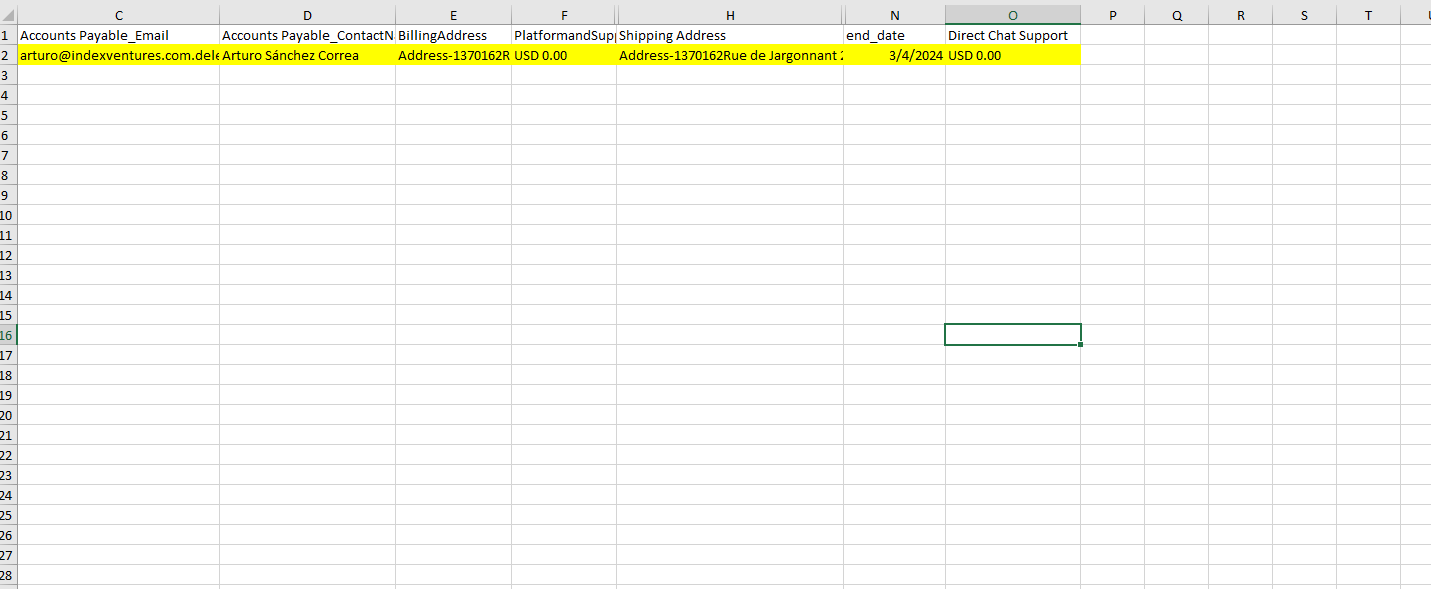
Task: Select the Address-1370162R billing cell
Action: click(453, 55)
